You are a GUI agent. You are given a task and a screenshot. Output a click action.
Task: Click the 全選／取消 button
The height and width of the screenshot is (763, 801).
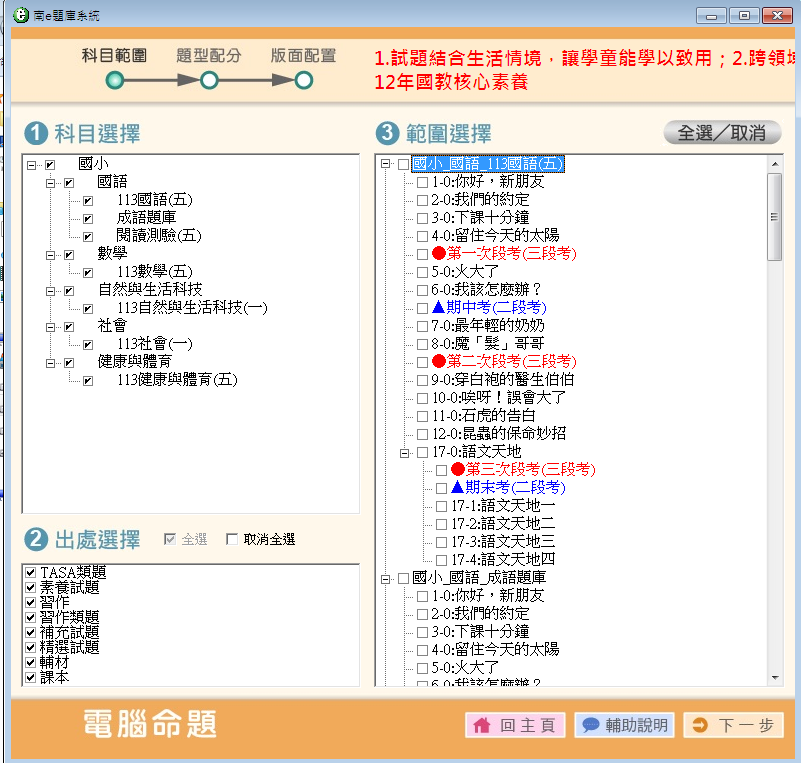point(722,133)
